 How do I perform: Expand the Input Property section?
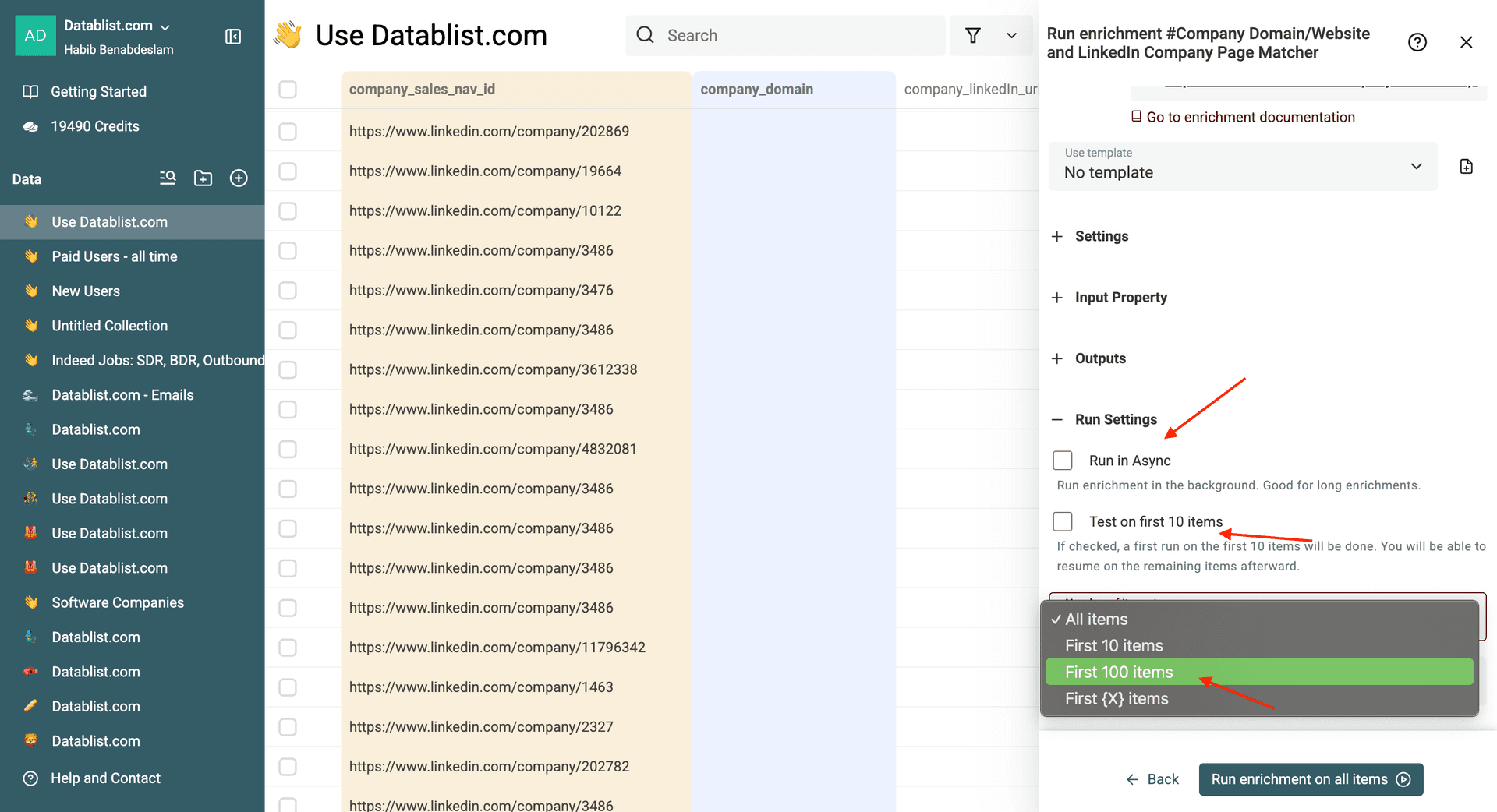(1120, 298)
